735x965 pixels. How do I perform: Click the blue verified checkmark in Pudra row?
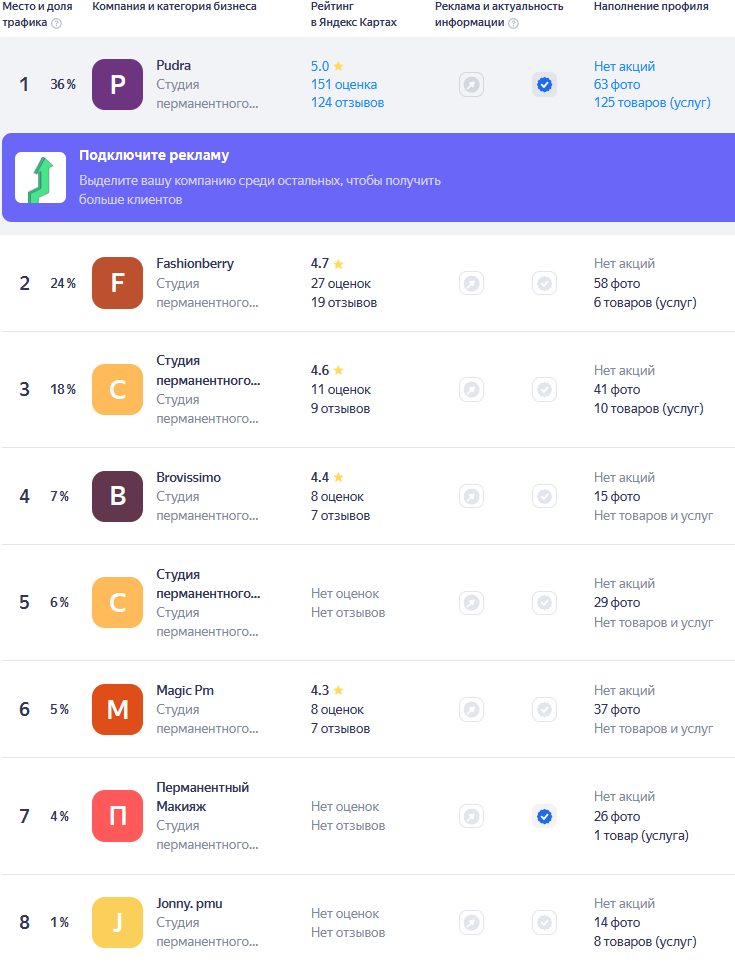click(x=545, y=84)
